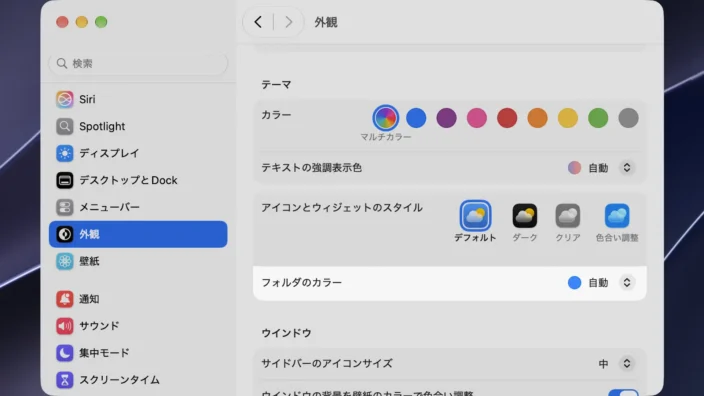704x396 pixels.
Task: Select スクリーンタイム in the sidebar
Action: [x=138, y=380]
